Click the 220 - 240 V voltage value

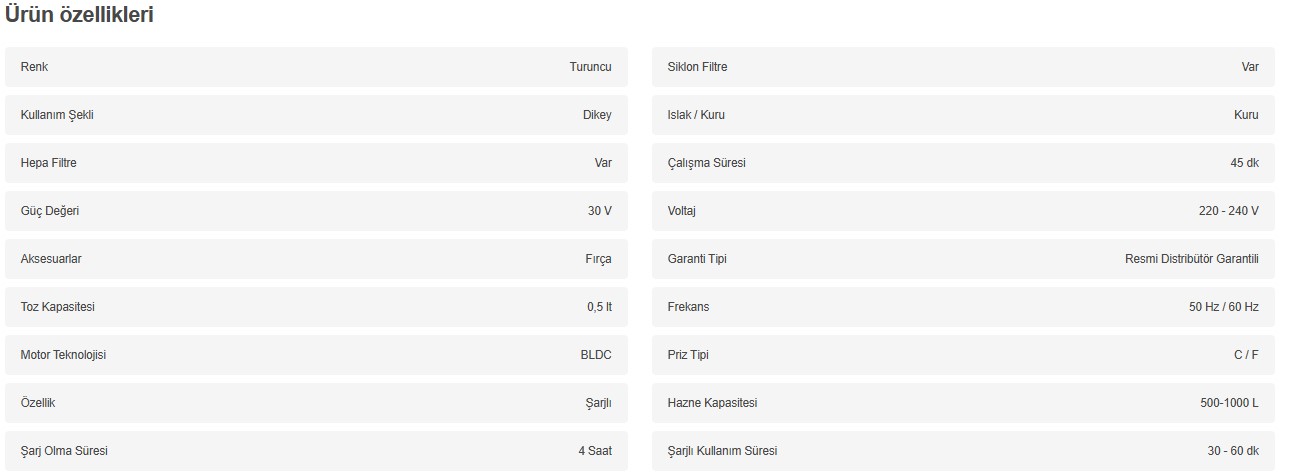pos(1227,211)
